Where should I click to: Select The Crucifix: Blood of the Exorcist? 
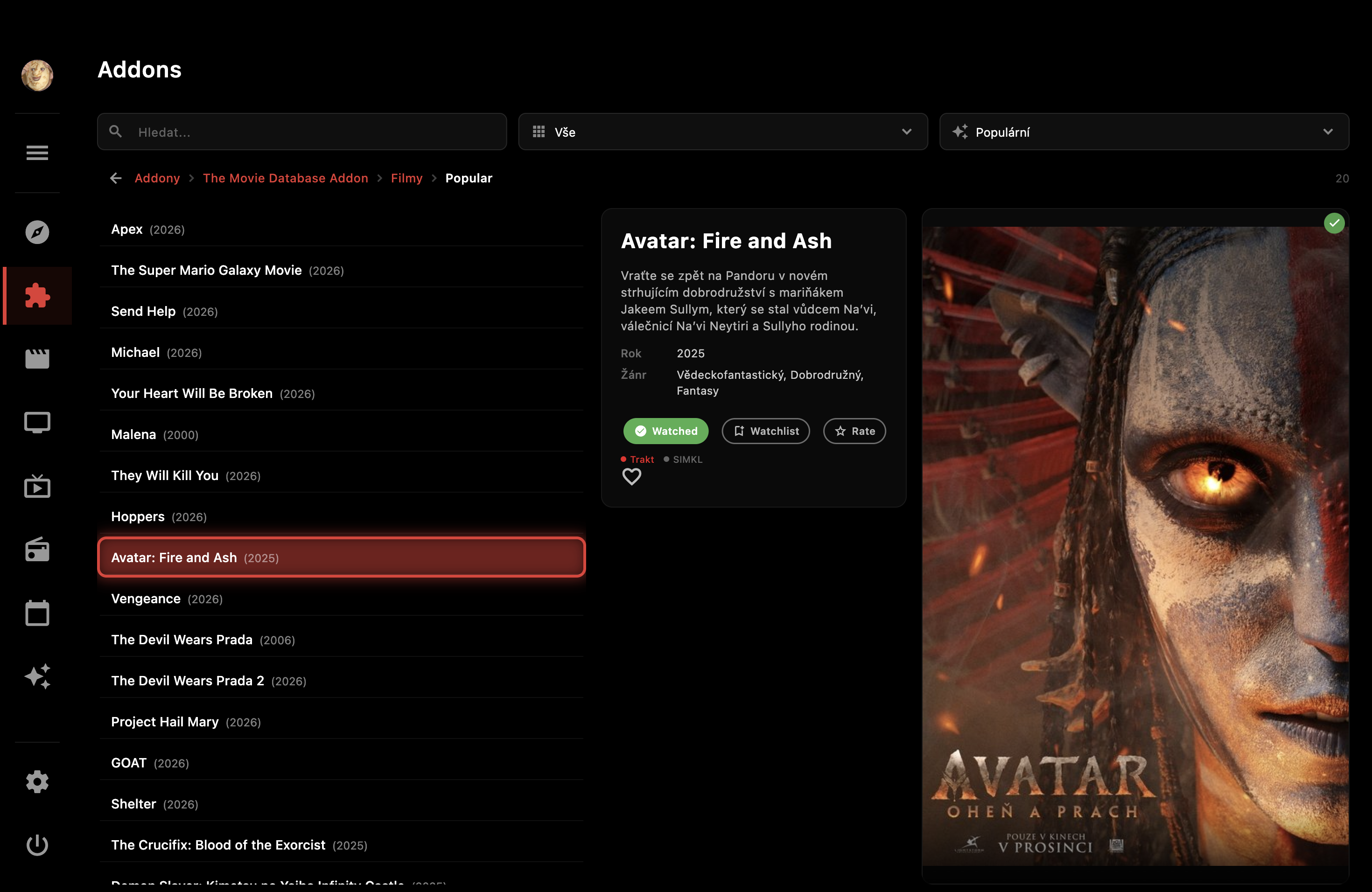pos(341,845)
